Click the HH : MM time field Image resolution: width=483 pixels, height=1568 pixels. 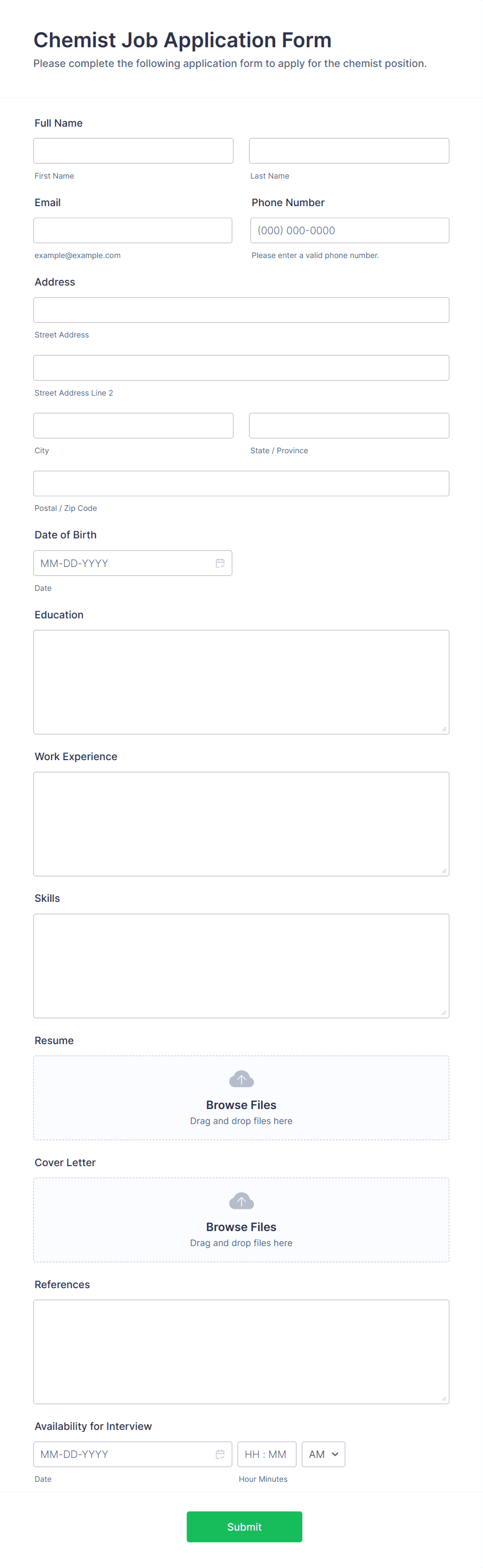[x=267, y=1454]
